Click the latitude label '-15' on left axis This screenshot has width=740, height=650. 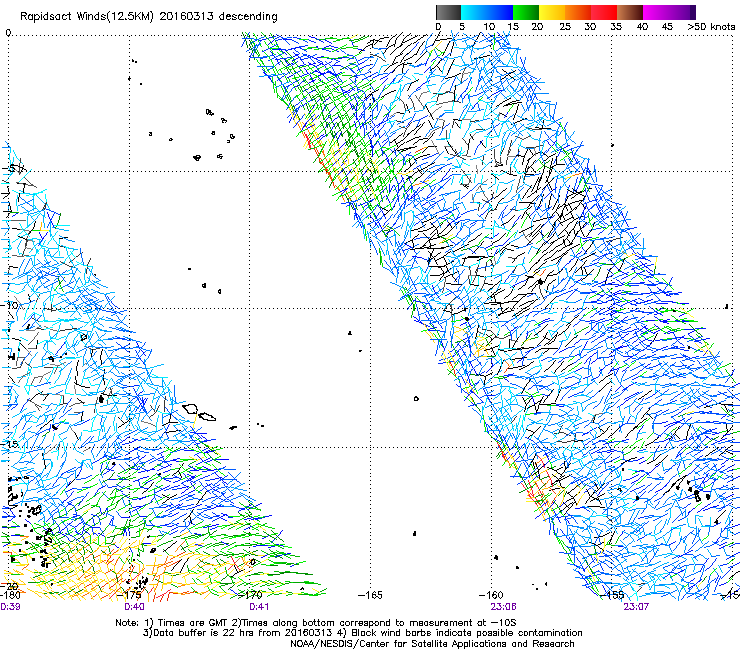point(10,444)
